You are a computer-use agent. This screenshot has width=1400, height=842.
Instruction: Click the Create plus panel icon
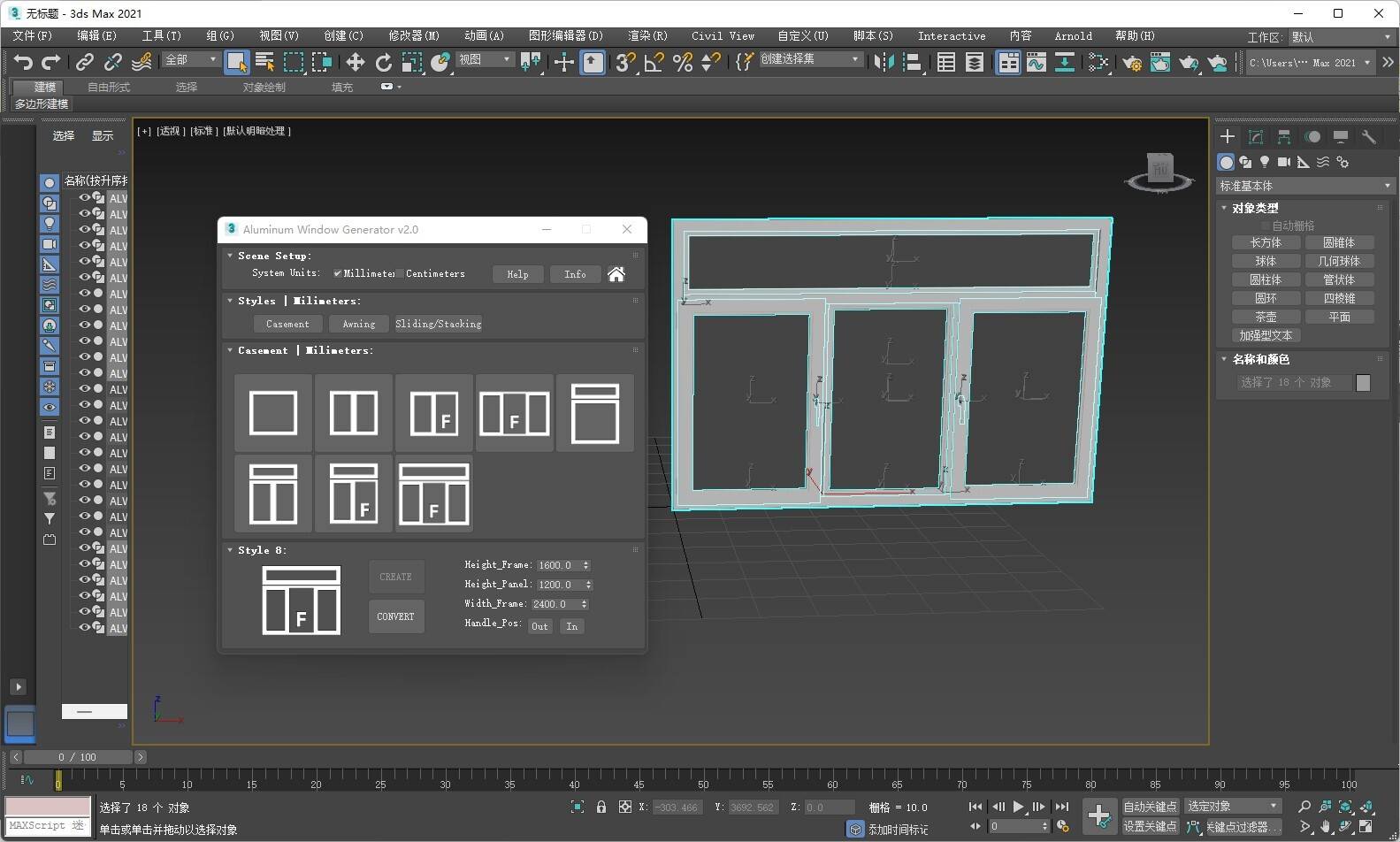coord(1228,136)
